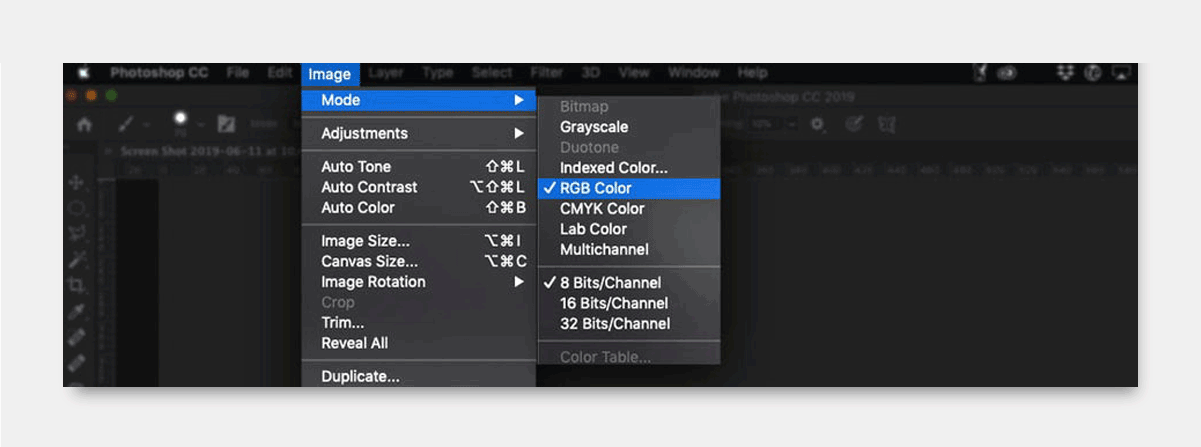Expand the Mode submenu

click(x=419, y=100)
